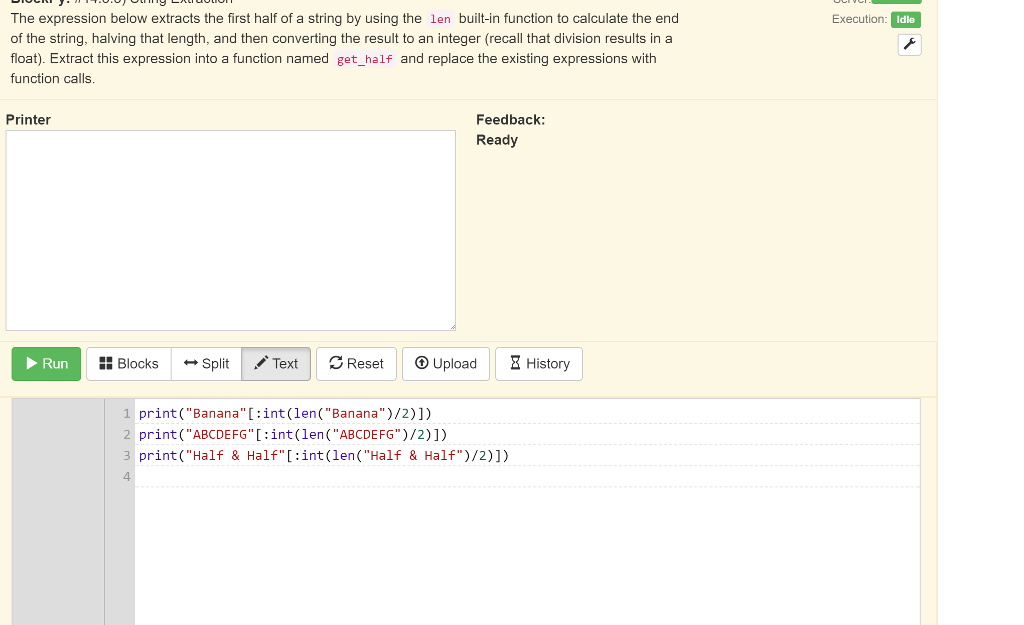Screen dimensions: 1024x625
Task: Click the green Idle execution badge
Action: click(905, 19)
